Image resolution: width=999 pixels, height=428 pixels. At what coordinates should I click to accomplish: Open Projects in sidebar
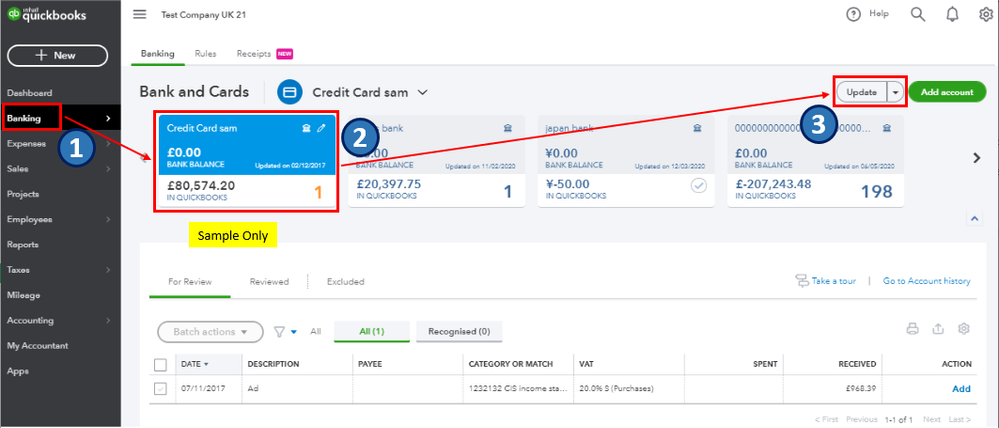[x=23, y=194]
